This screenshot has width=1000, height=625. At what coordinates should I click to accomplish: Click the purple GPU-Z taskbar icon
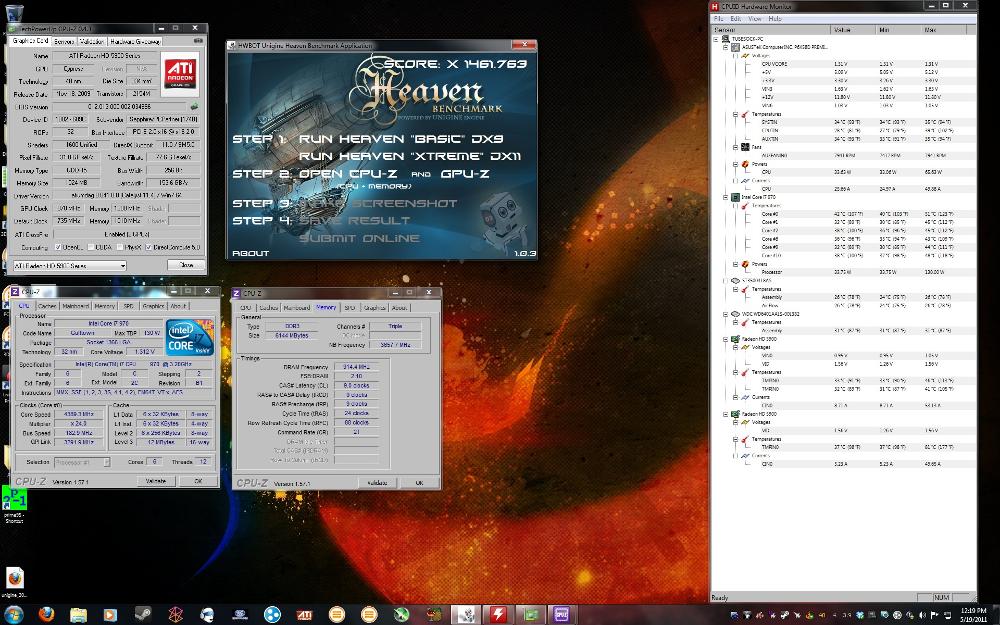point(562,614)
